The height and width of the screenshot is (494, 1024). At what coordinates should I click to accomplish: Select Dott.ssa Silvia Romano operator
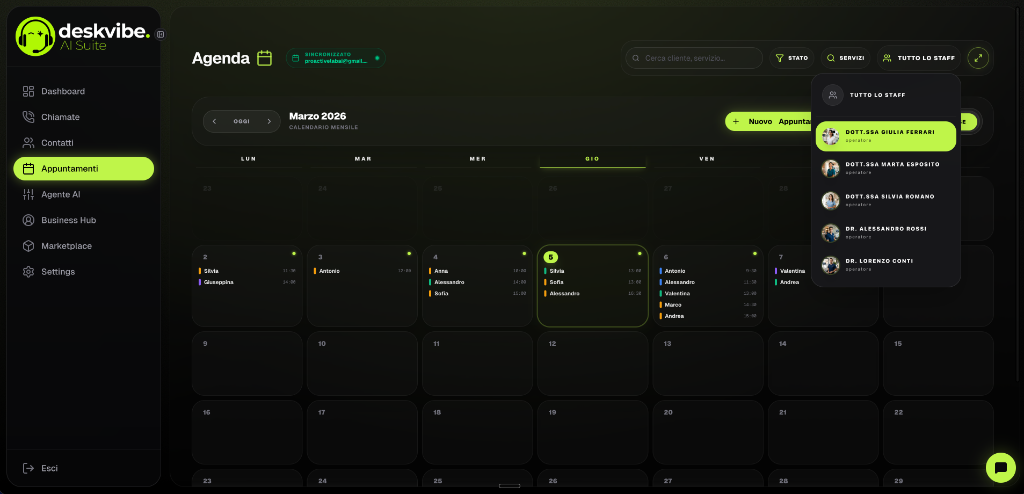click(x=886, y=200)
